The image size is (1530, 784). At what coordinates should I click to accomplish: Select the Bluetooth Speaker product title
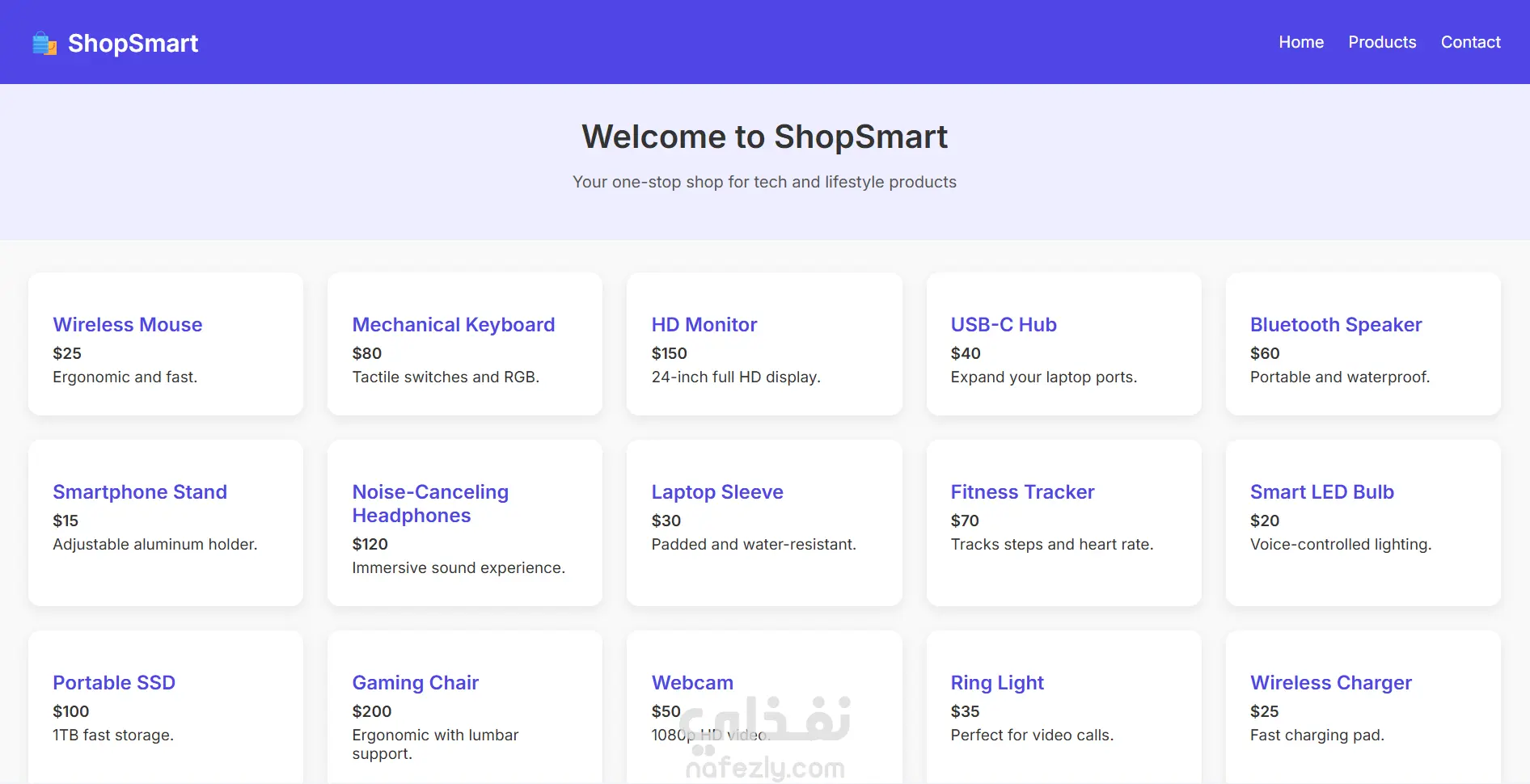click(1335, 325)
